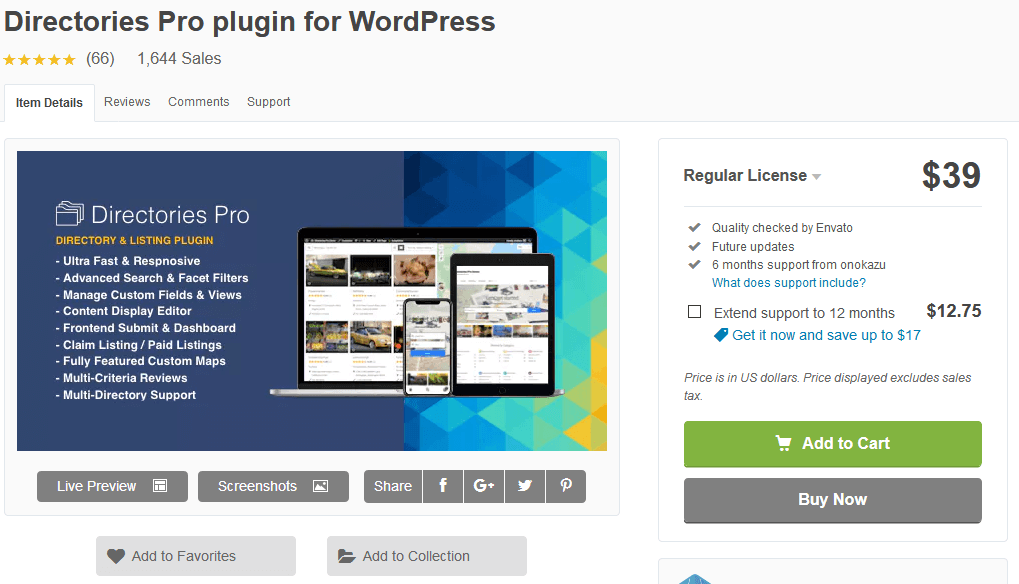
Task: Click 'Future updates' text
Action: [x=753, y=247]
